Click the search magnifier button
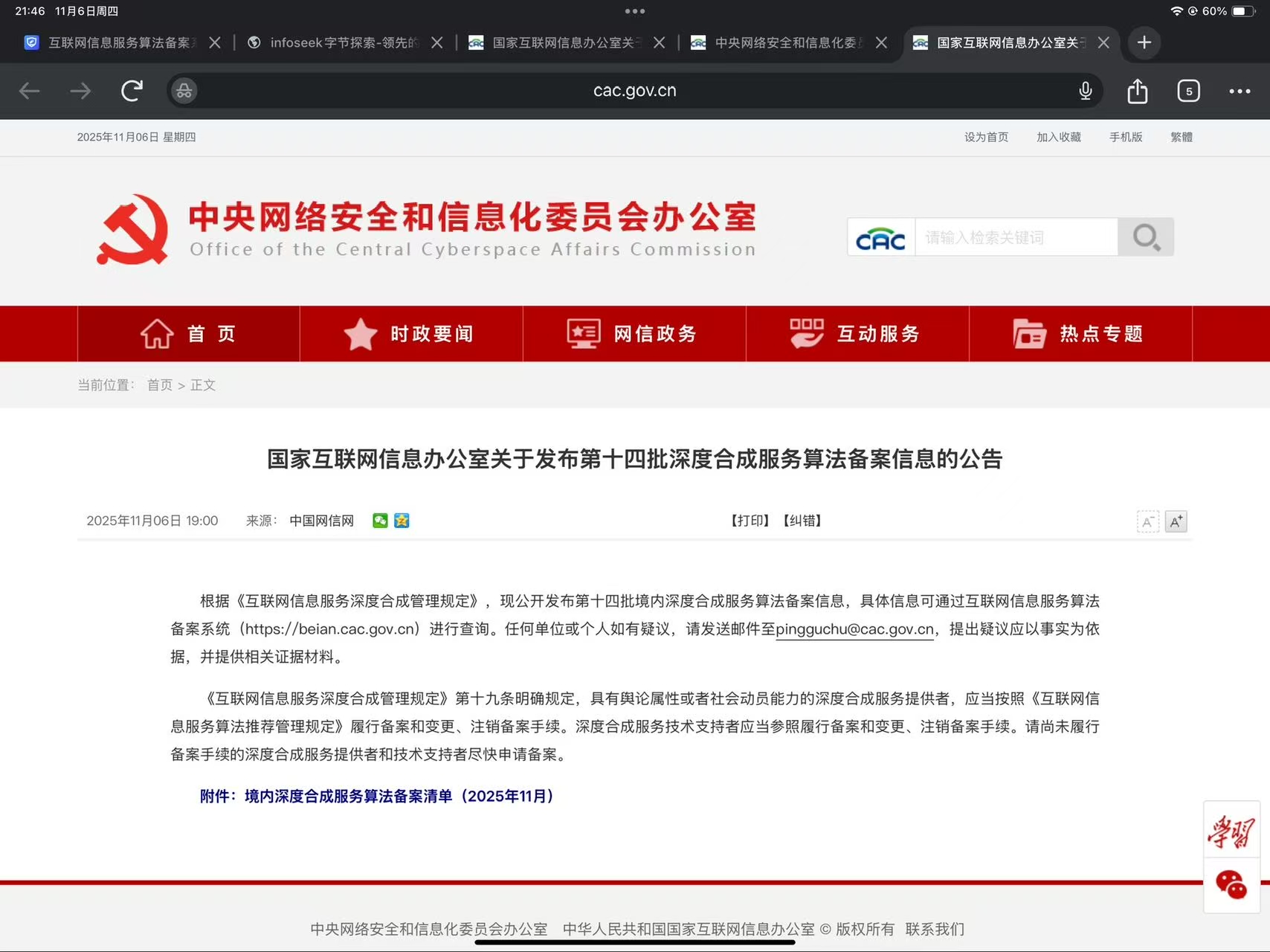The width and height of the screenshot is (1270, 952). point(1146,237)
